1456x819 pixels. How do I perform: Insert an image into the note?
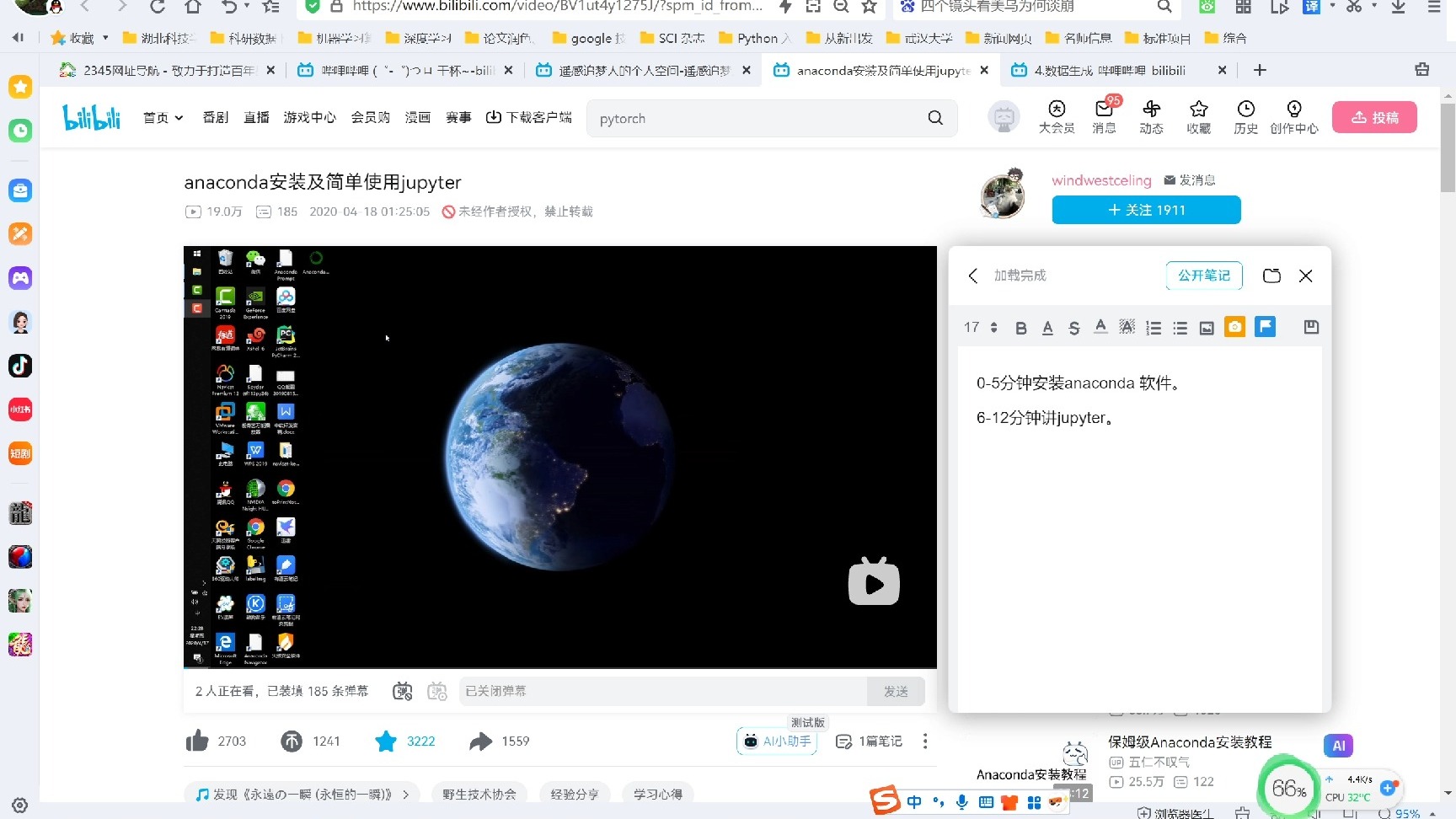1207,327
